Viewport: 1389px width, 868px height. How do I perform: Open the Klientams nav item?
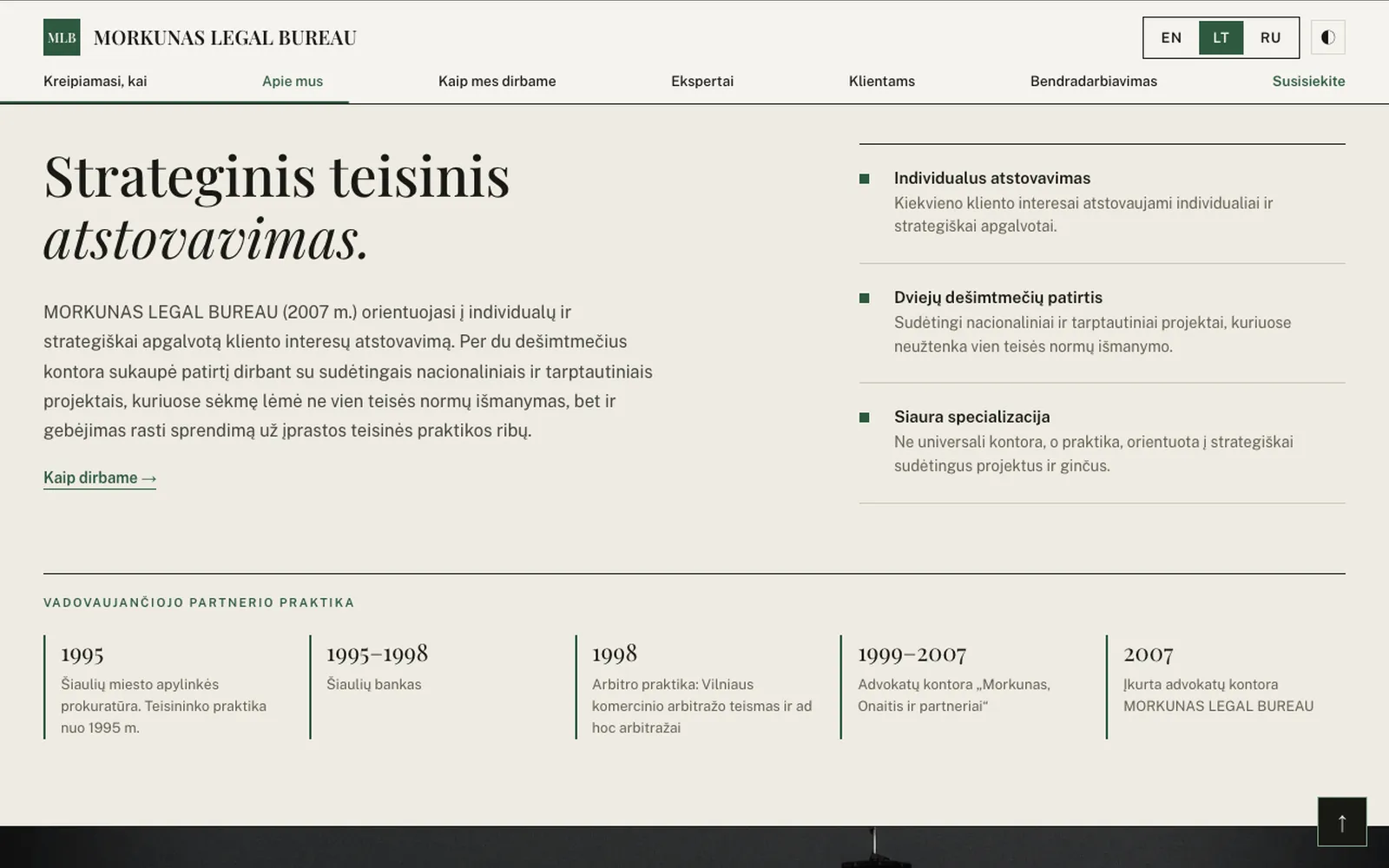tap(882, 81)
